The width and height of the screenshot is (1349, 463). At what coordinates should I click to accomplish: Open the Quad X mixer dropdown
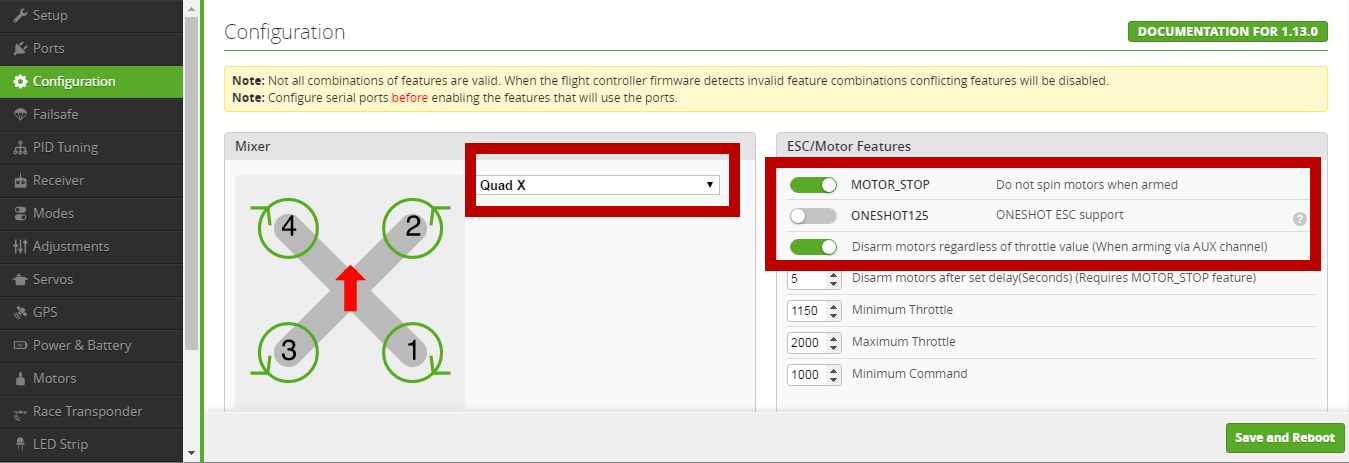pyautogui.click(x=597, y=185)
